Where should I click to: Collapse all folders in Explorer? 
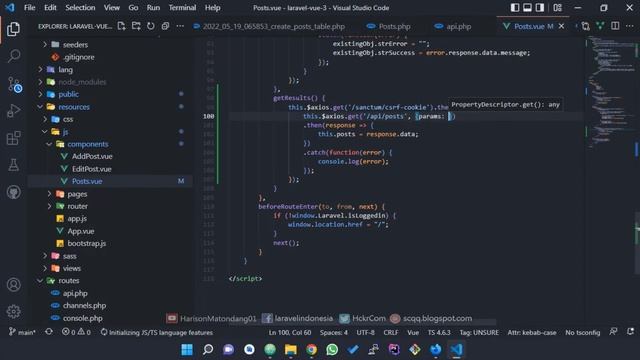(x=165, y=26)
